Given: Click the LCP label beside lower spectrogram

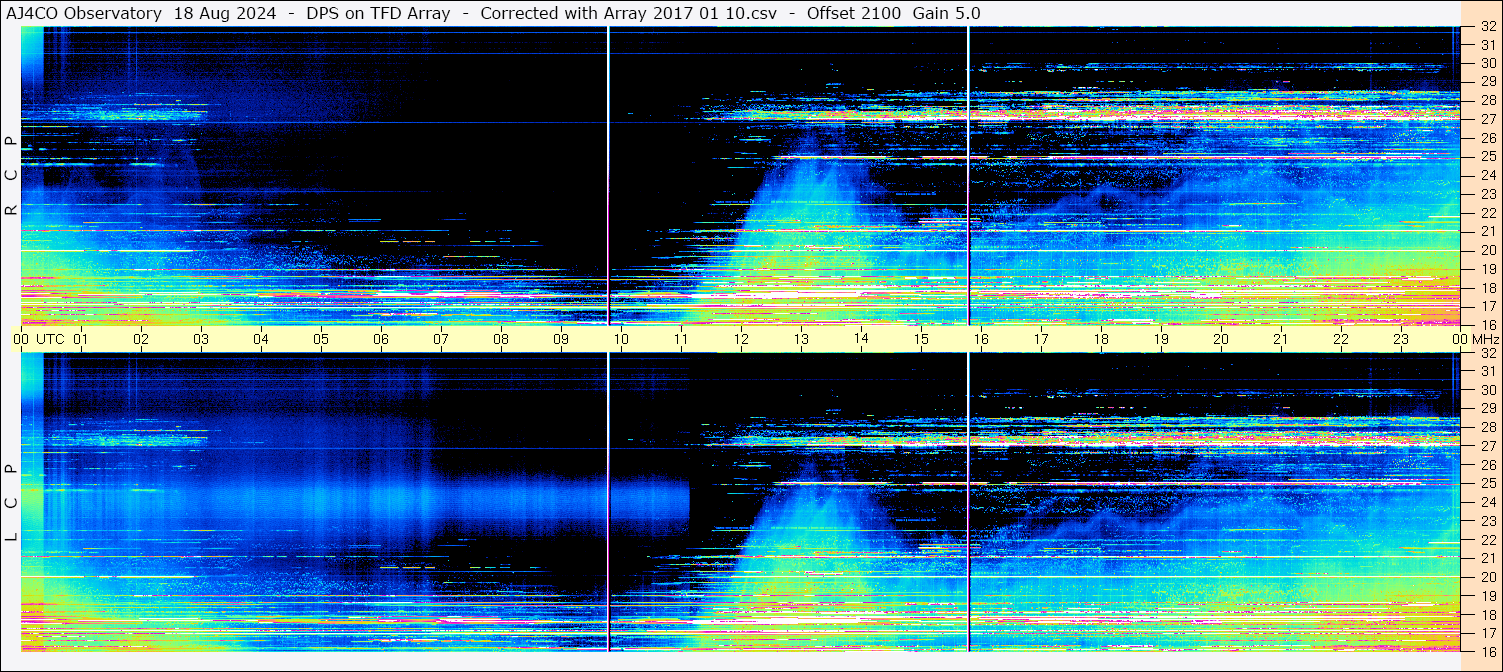Looking at the screenshot, I should coord(11,504).
